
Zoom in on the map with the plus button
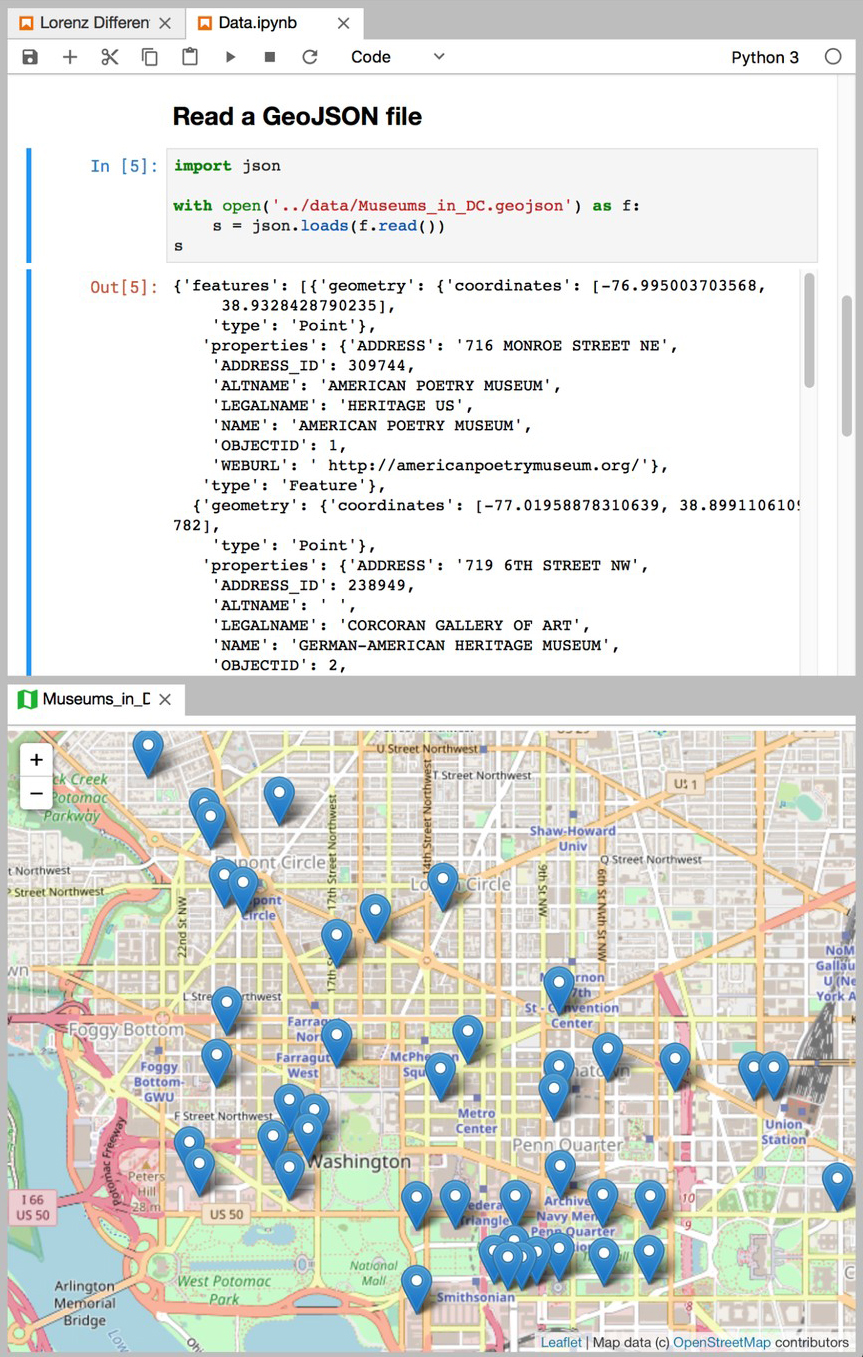pyautogui.click(x=36, y=760)
